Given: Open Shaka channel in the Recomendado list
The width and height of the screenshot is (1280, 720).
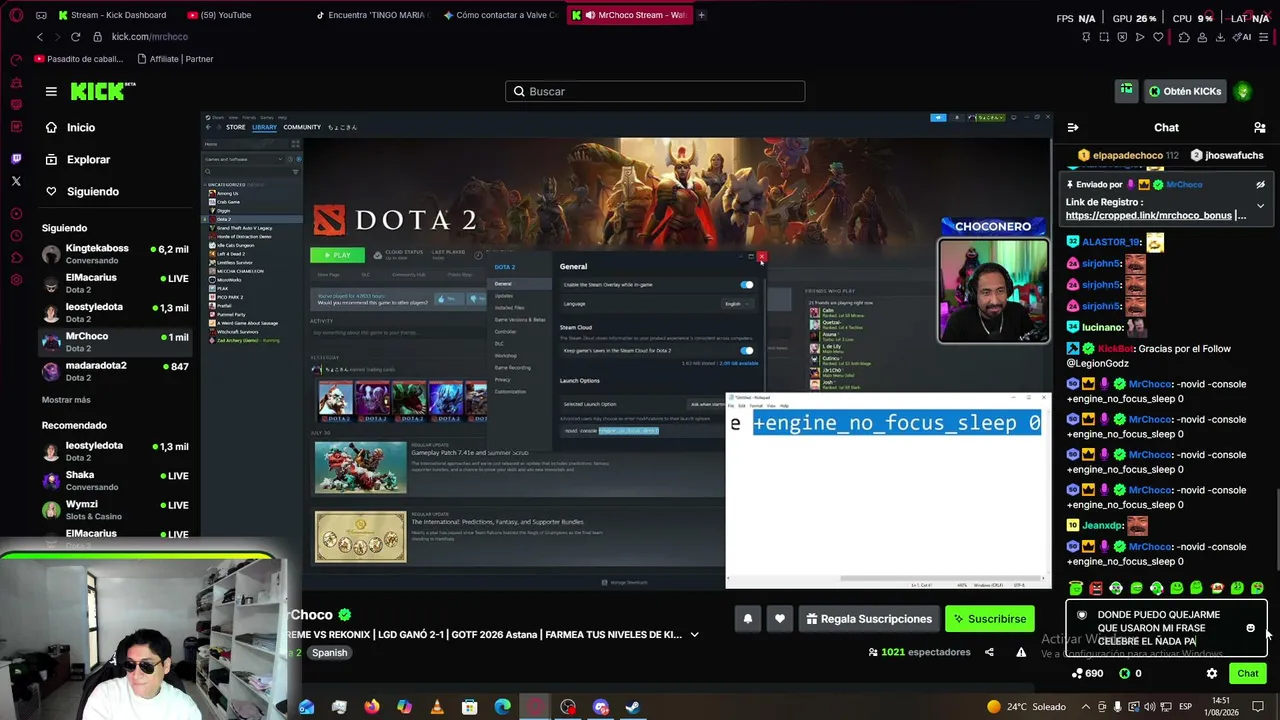Looking at the screenshot, I should (x=115, y=481).
